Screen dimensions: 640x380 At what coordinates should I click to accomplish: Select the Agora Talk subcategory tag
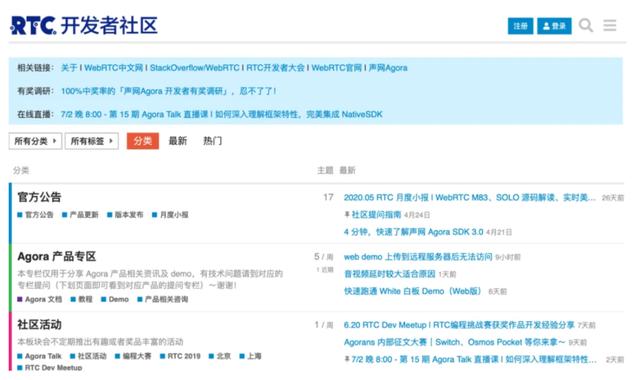point(39,356)
